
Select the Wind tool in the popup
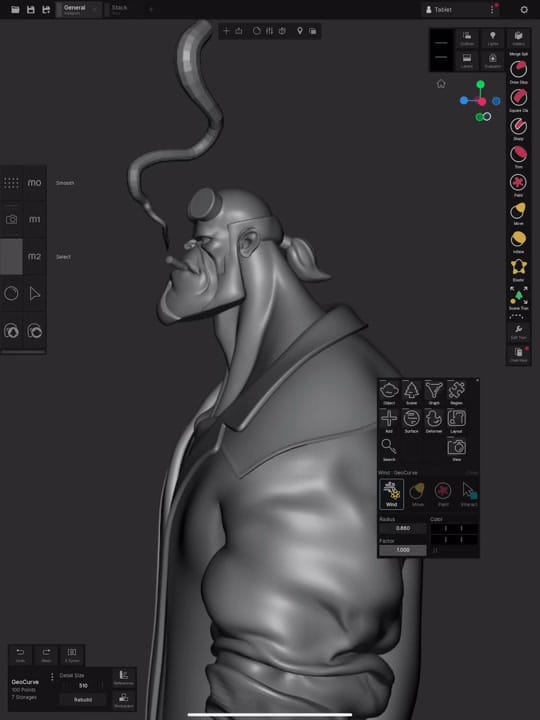tap(391, 494)
